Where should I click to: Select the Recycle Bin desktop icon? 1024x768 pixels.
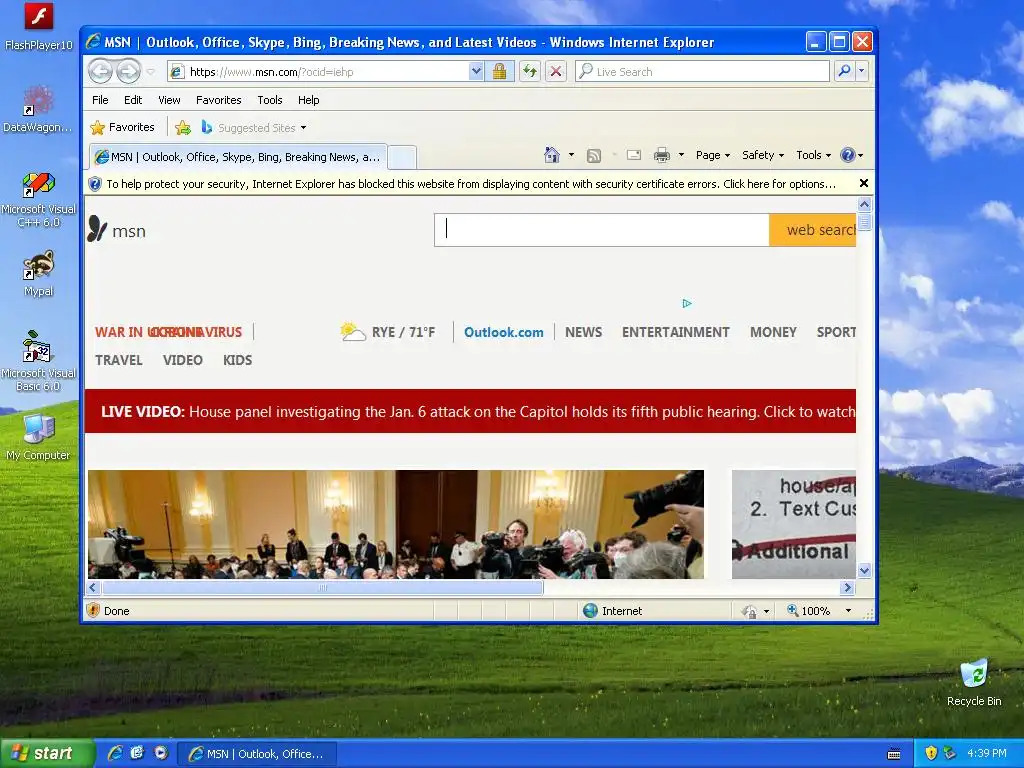(974, 682)
